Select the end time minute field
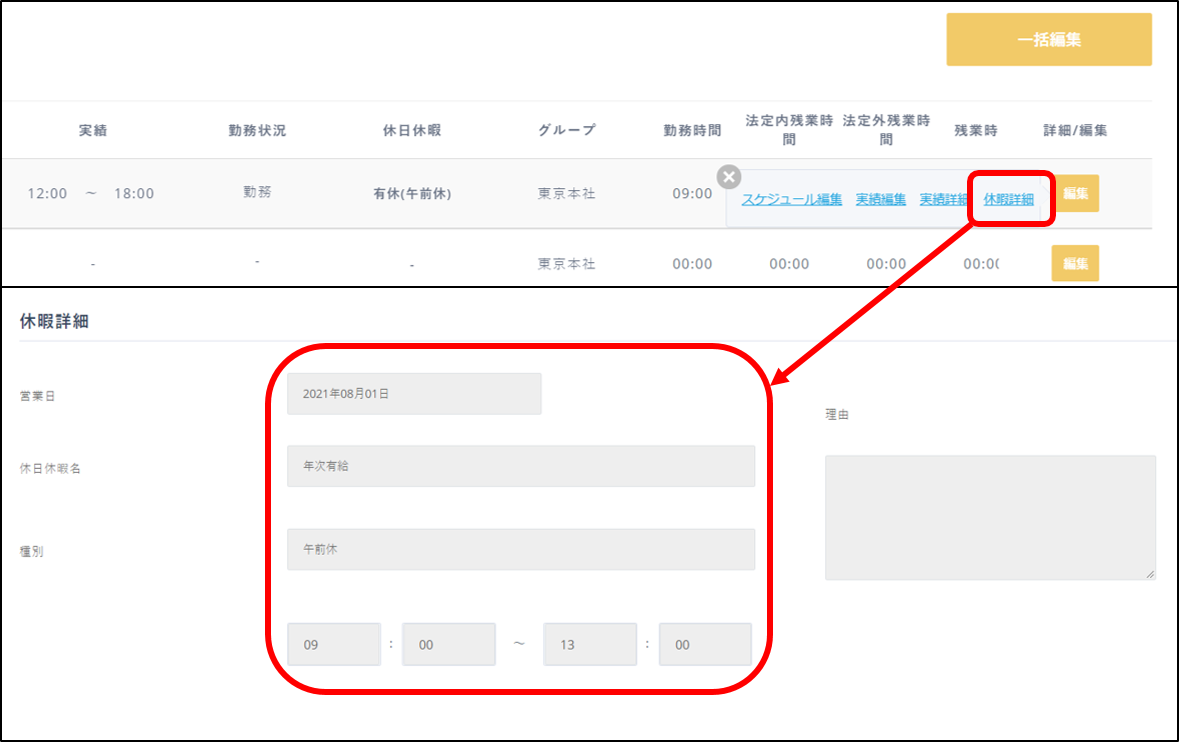This screenshot has height=742, width=1179. (704, 645)
